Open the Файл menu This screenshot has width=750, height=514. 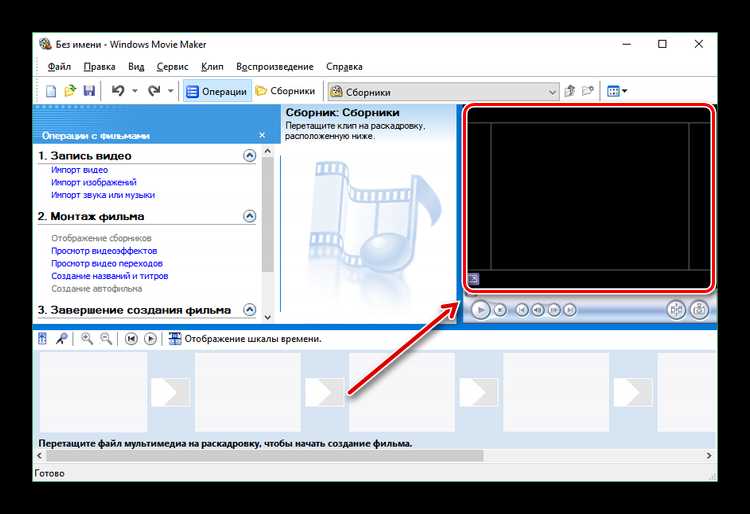[59, 67]
